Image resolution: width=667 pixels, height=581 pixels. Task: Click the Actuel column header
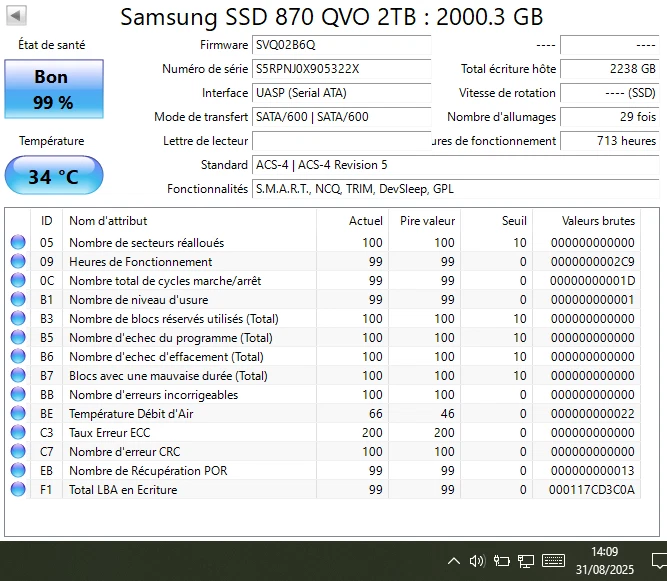coord(353,221)
